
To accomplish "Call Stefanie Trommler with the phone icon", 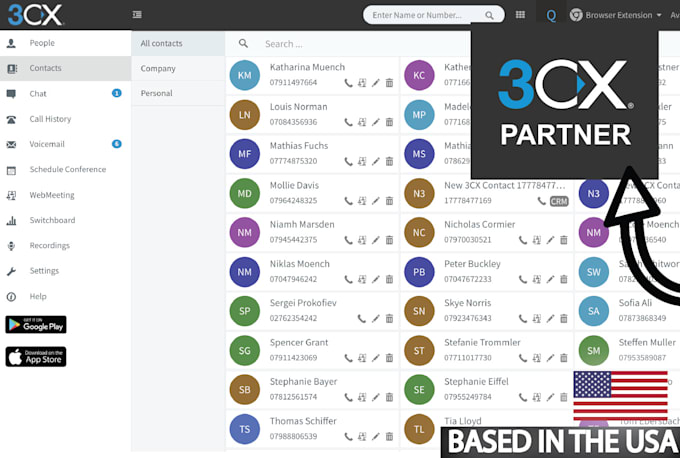I will tap(523, 358).
